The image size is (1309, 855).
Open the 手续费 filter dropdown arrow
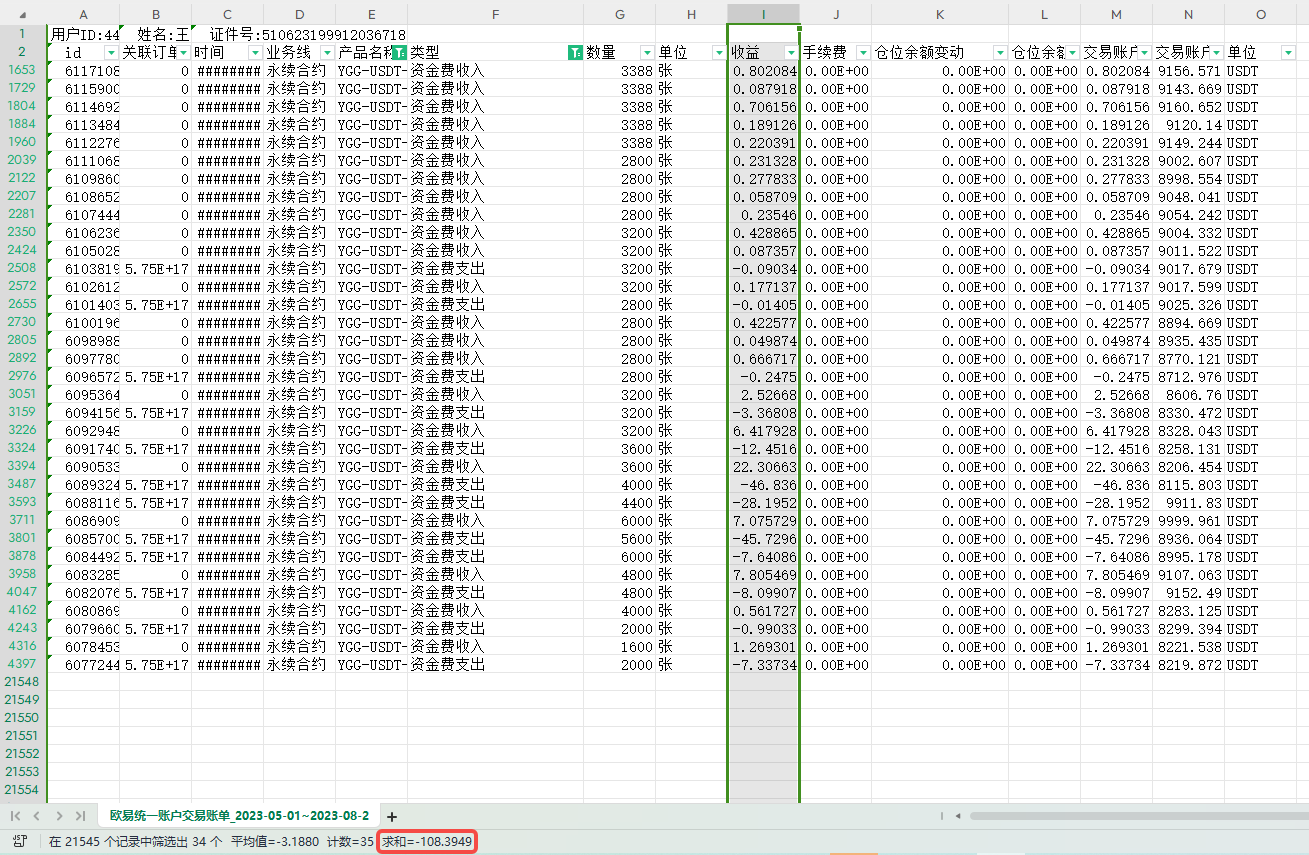pyautogui.click(x=863, y=52)
